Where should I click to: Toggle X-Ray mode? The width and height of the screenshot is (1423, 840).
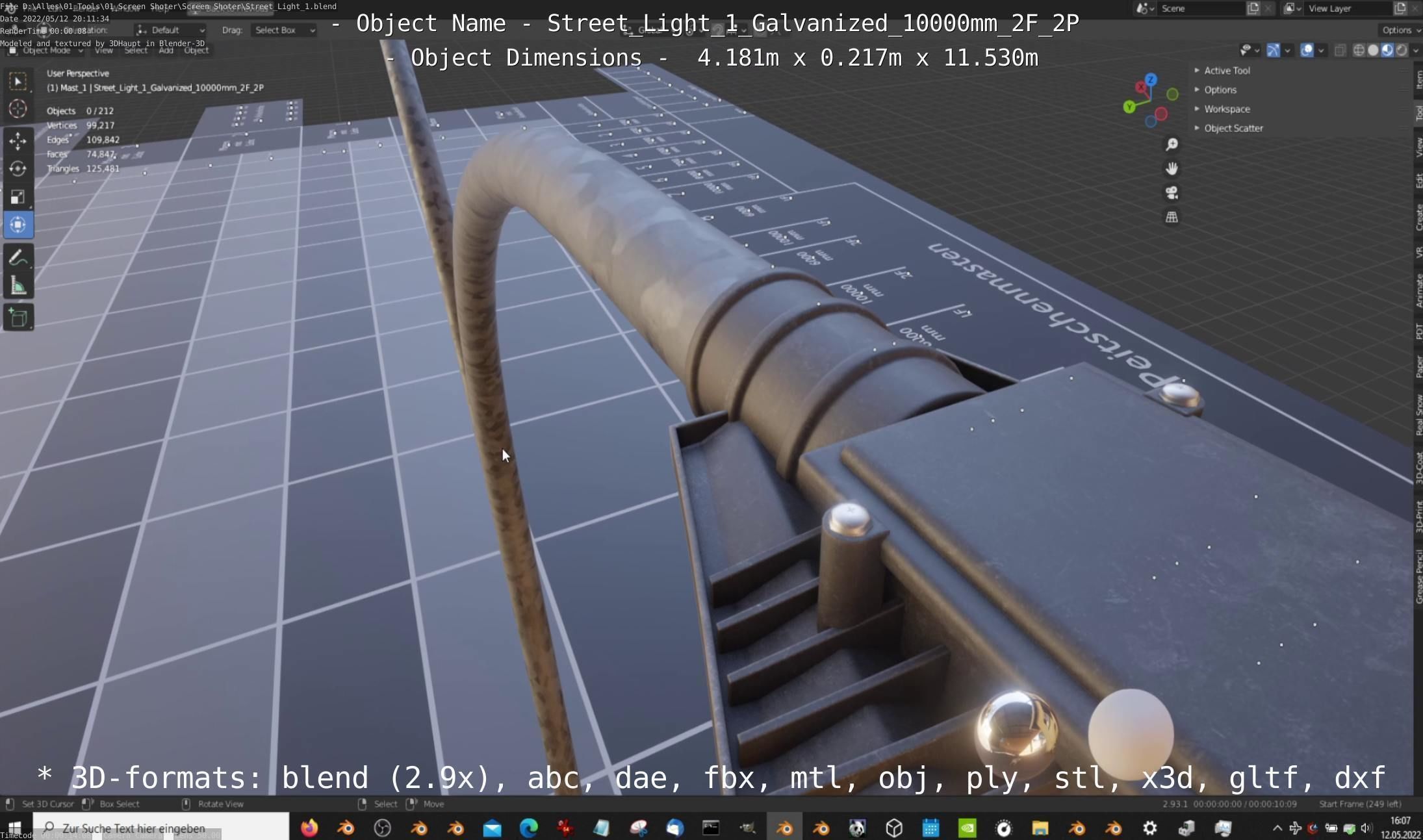coord(1340,50)
